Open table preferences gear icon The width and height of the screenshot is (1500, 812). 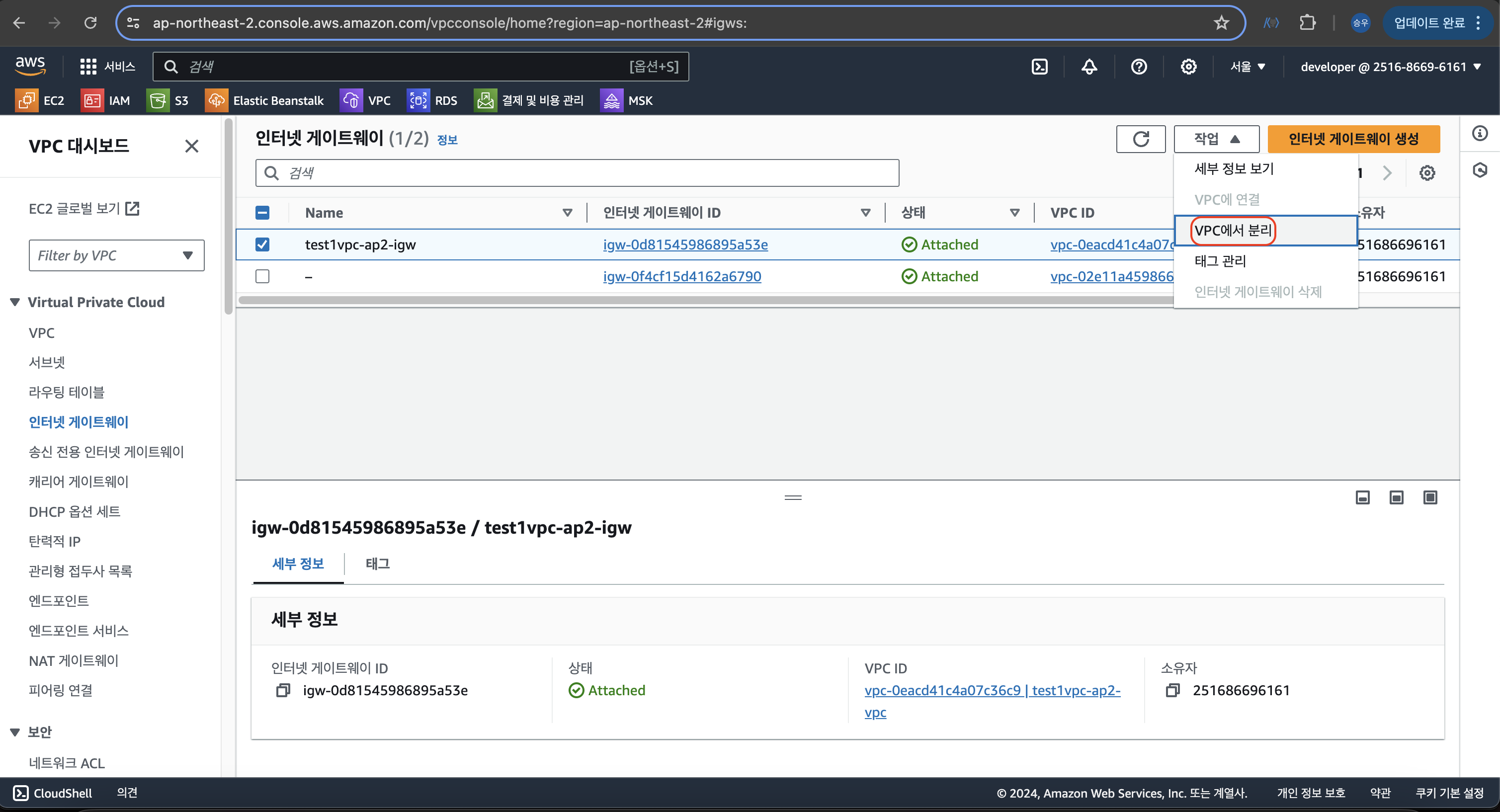coord(1426,173)
